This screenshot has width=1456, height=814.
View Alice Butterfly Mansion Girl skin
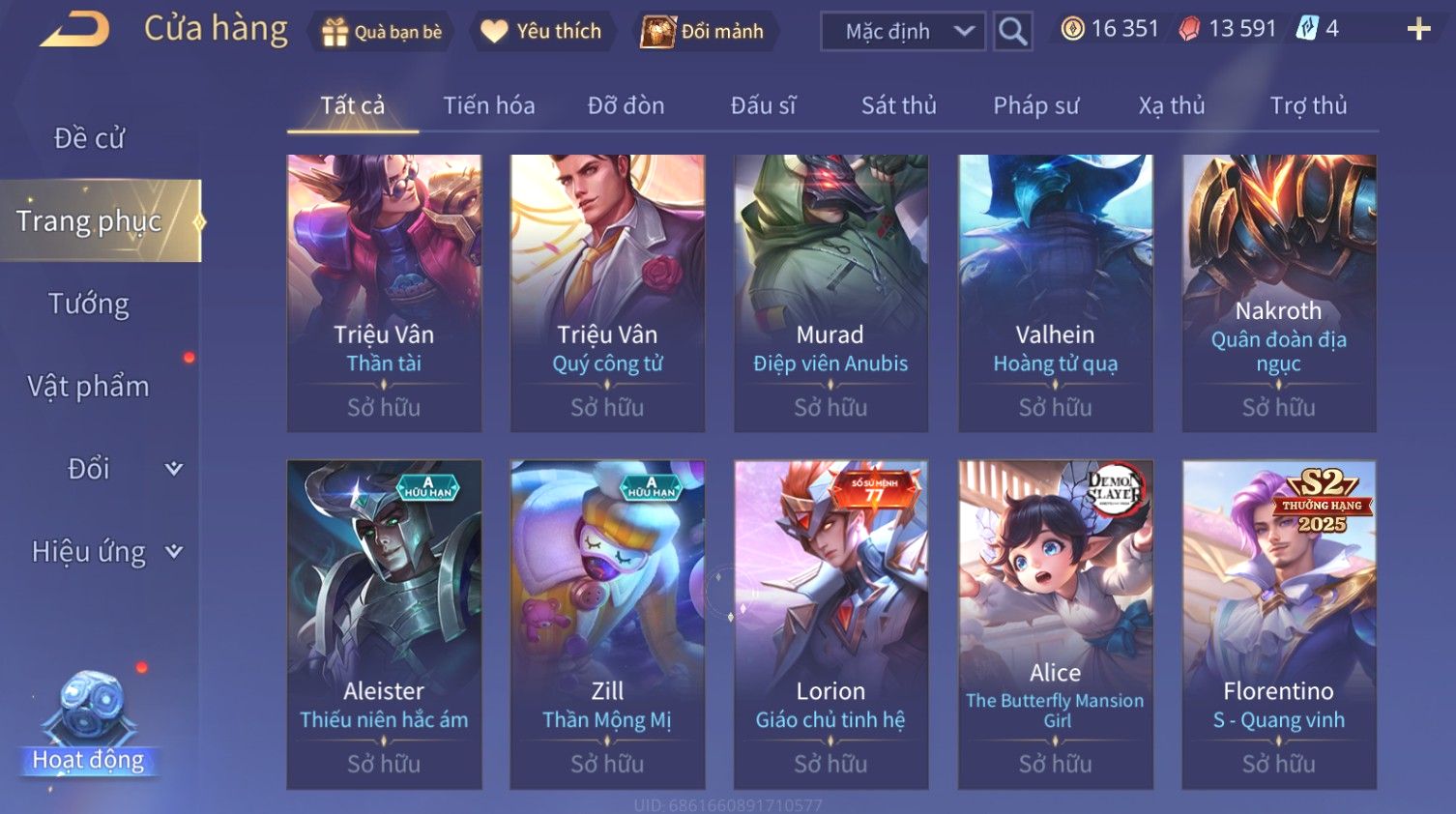(x=1055, y=625)
